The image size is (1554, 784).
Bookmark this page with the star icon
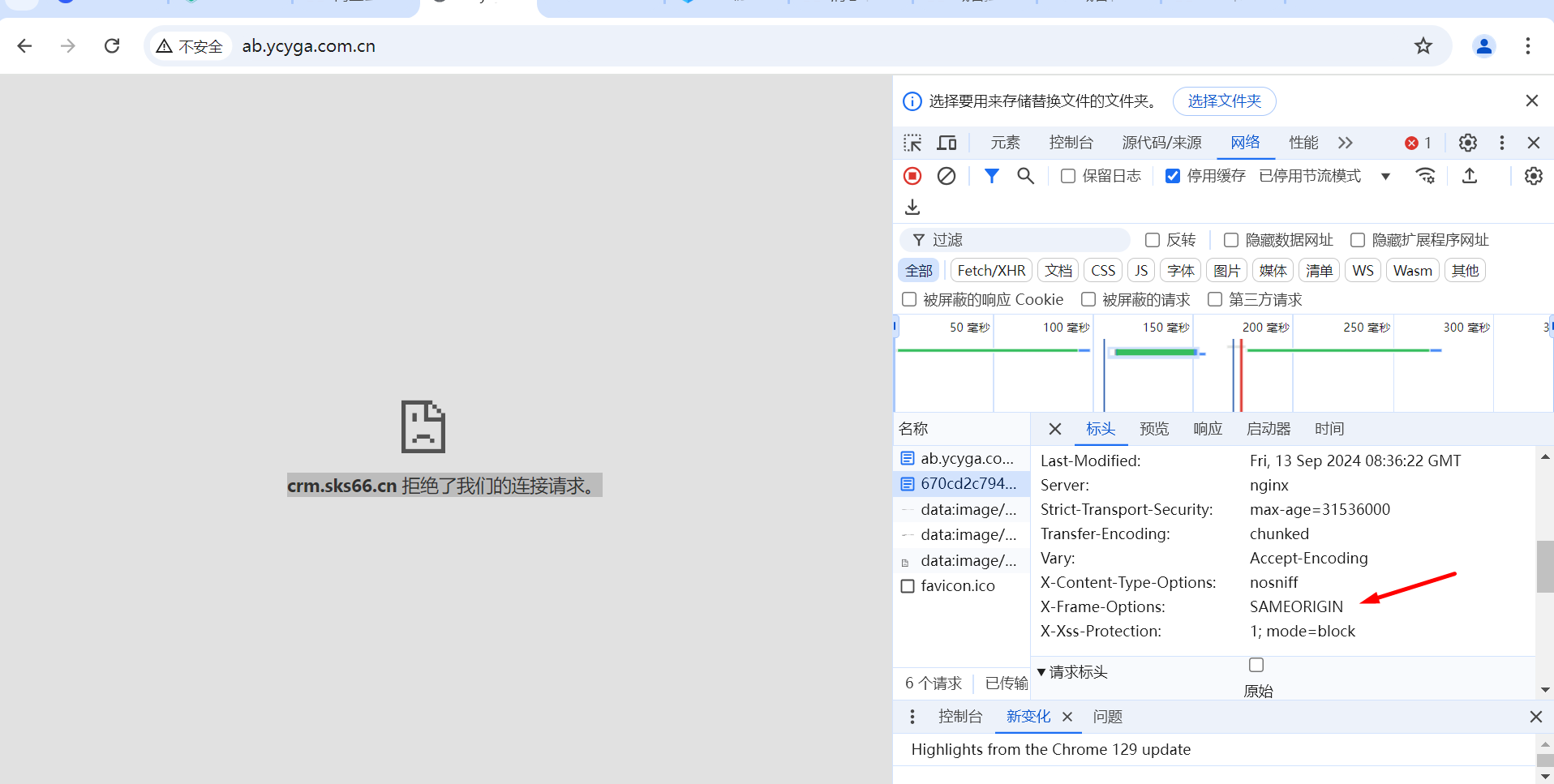[x=1423, y=46]
